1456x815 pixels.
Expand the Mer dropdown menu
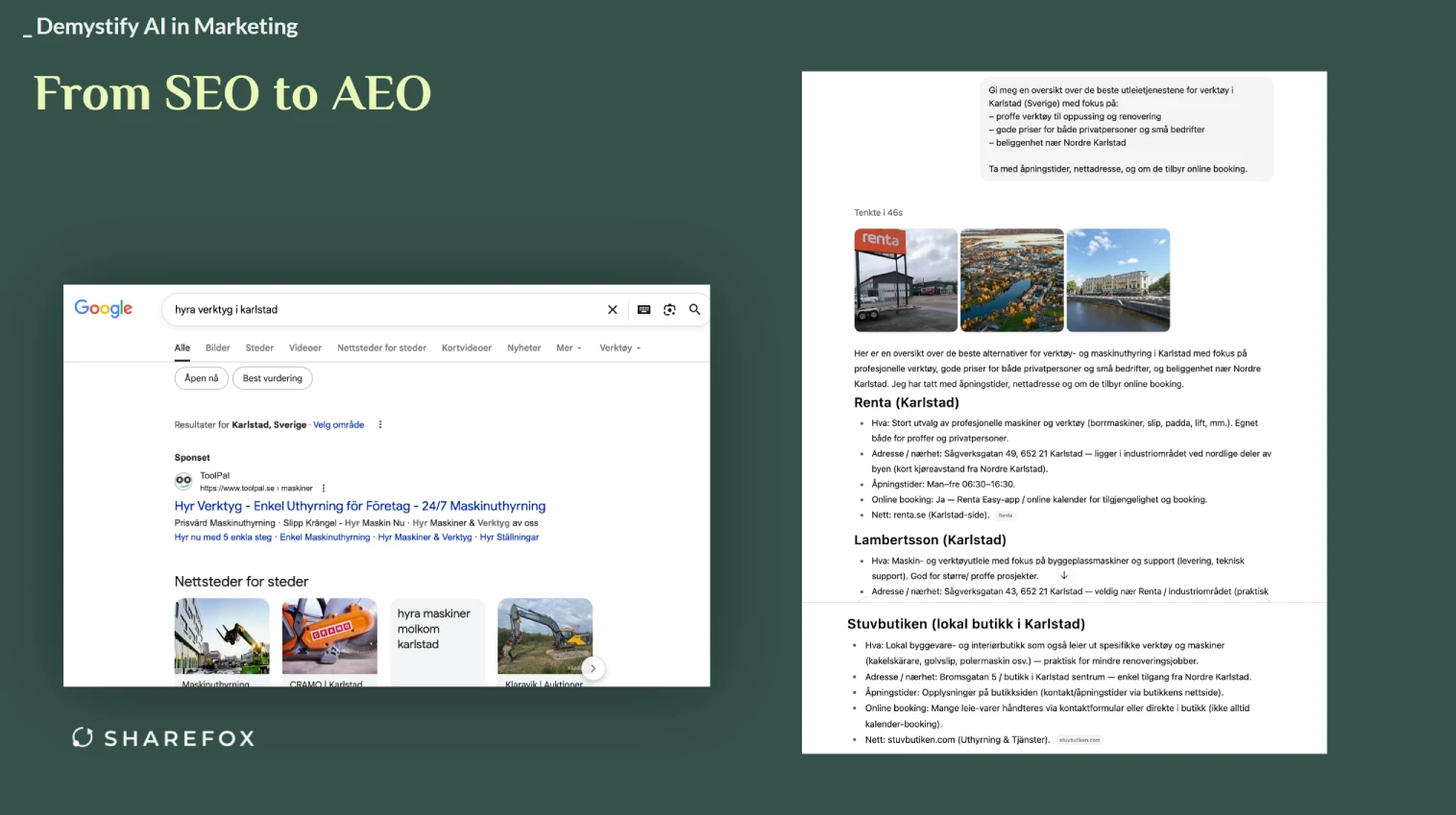[x=569, y=348]
